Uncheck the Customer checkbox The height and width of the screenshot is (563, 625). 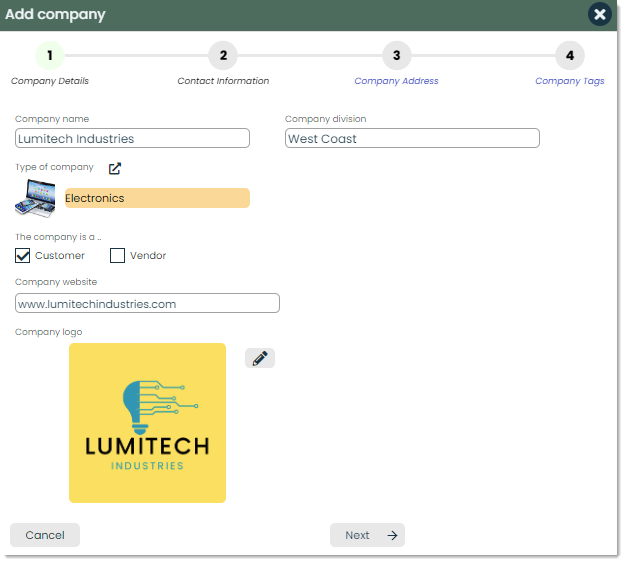[x=22, y=256]
